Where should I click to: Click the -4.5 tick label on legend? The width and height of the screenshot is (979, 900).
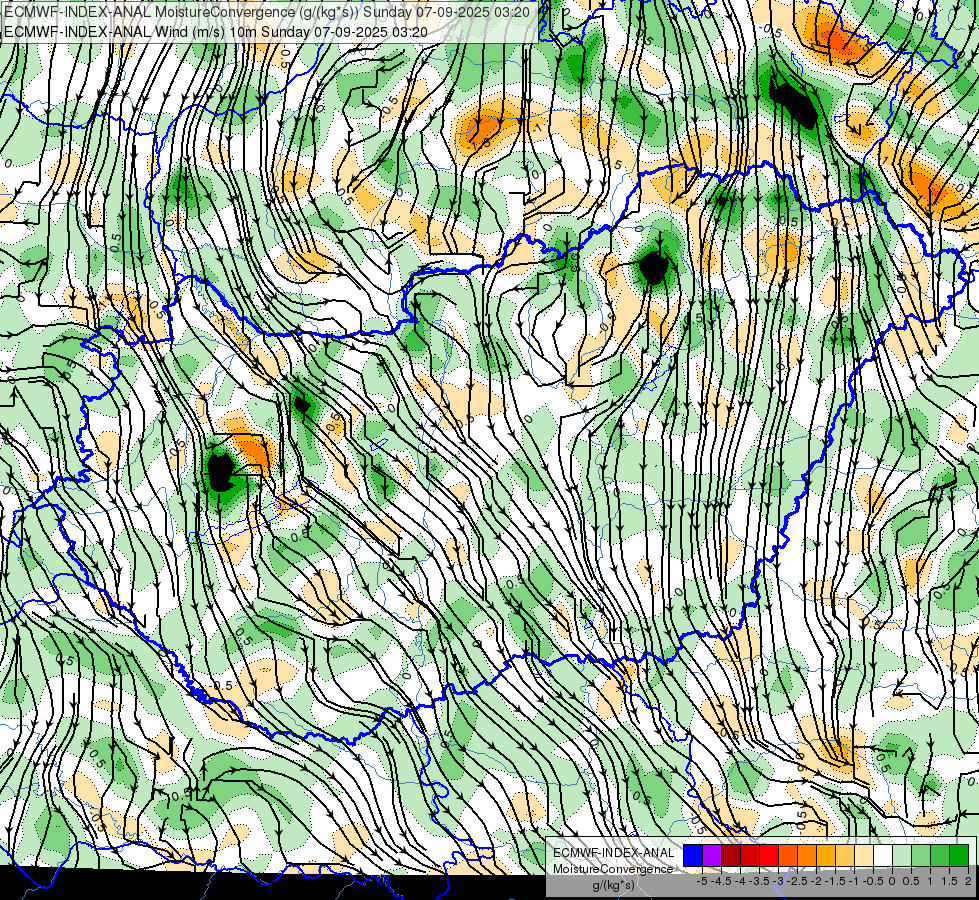[x=722, y=881]
